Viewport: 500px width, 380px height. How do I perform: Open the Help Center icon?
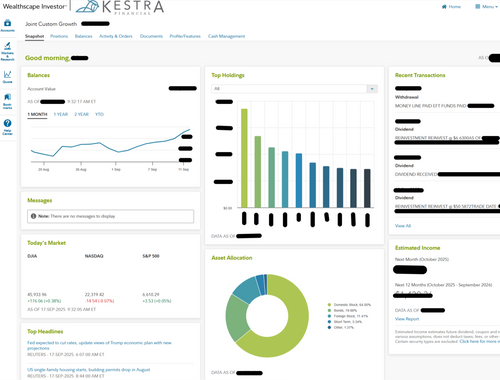7,127
